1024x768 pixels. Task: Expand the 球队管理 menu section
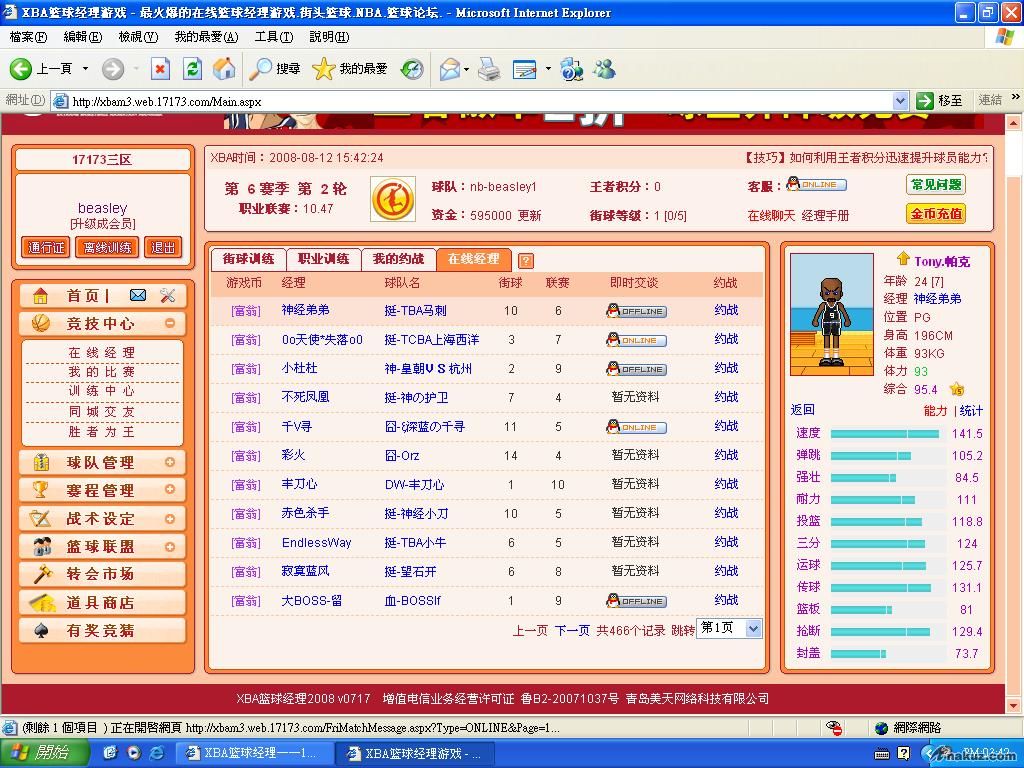coord(170,462)
